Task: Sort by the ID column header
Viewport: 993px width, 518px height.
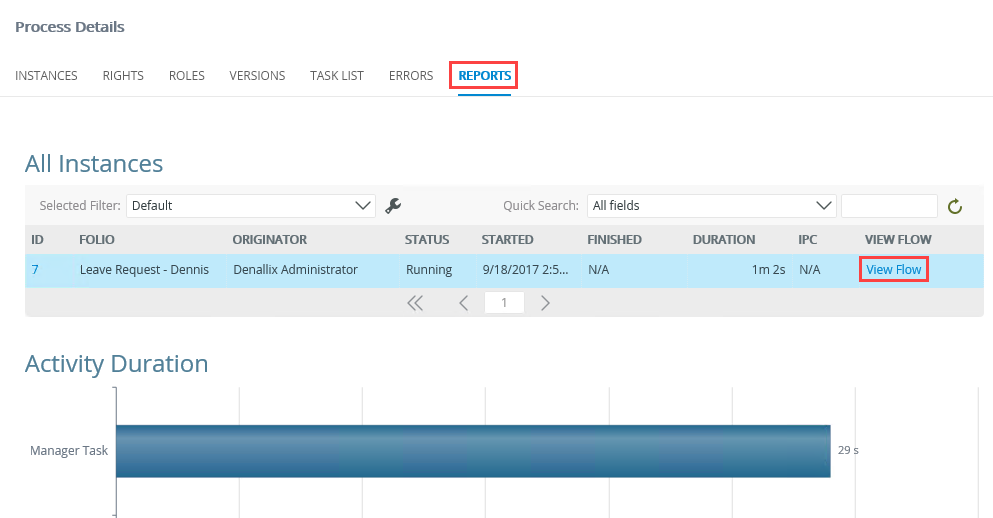Action: (37, 239)
